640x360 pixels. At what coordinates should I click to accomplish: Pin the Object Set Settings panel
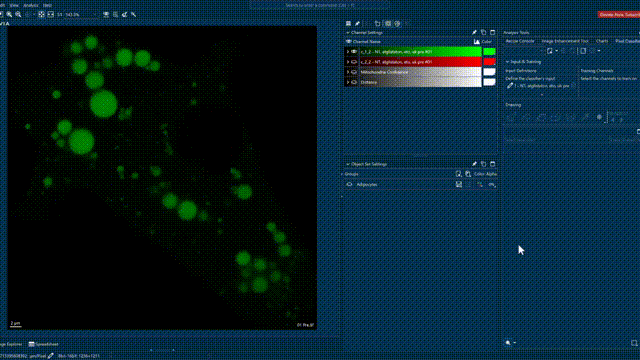[x=474, y=164]
